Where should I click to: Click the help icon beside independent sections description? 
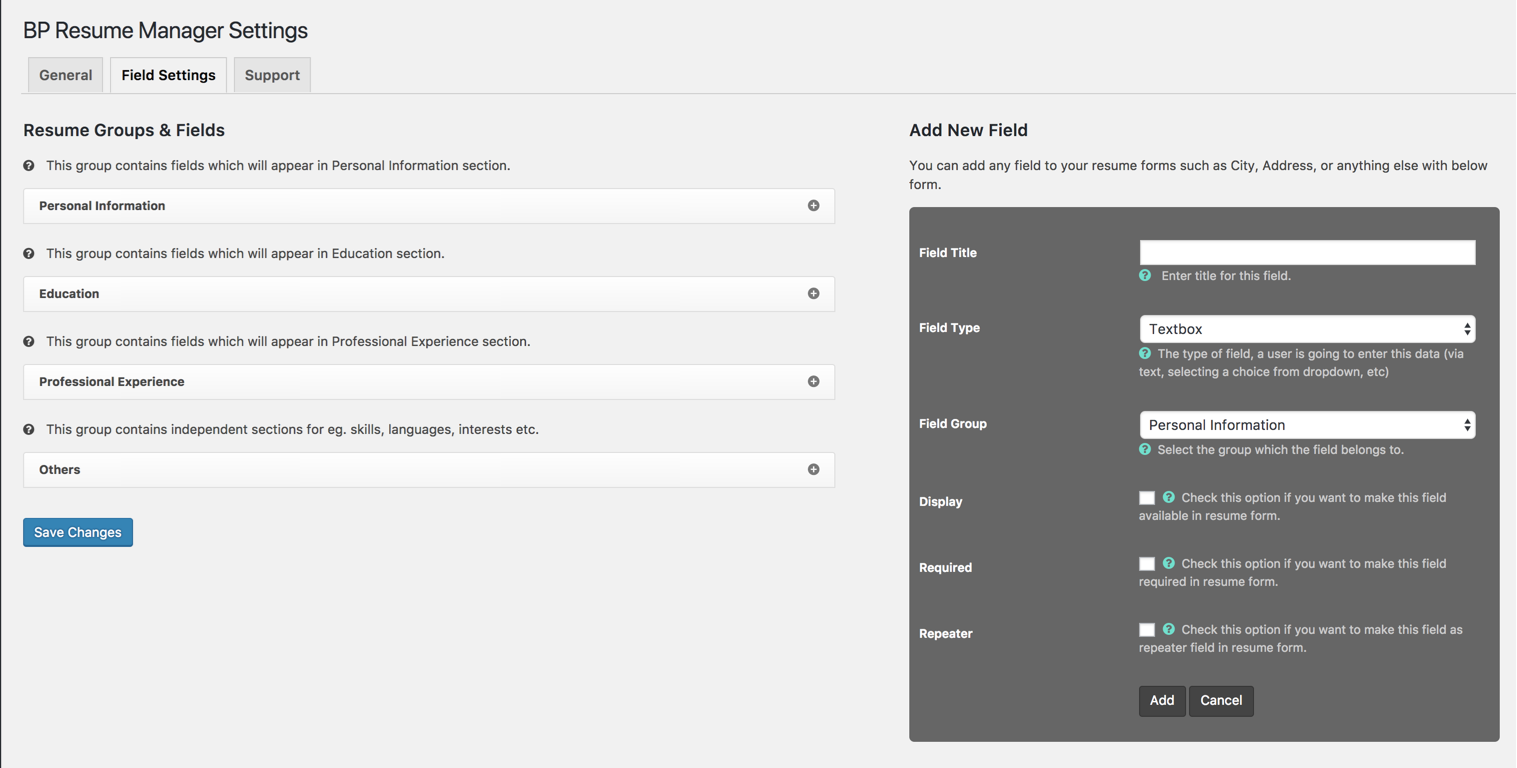click(29, 430)
